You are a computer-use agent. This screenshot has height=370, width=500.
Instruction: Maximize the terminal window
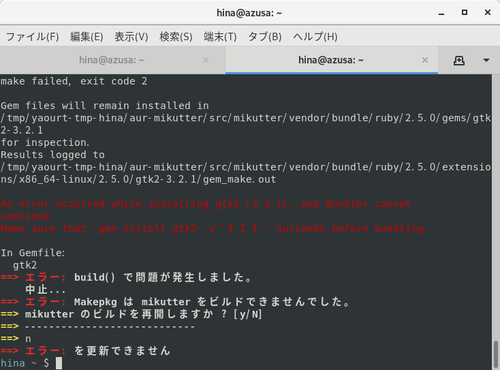[x=464, y=13]
